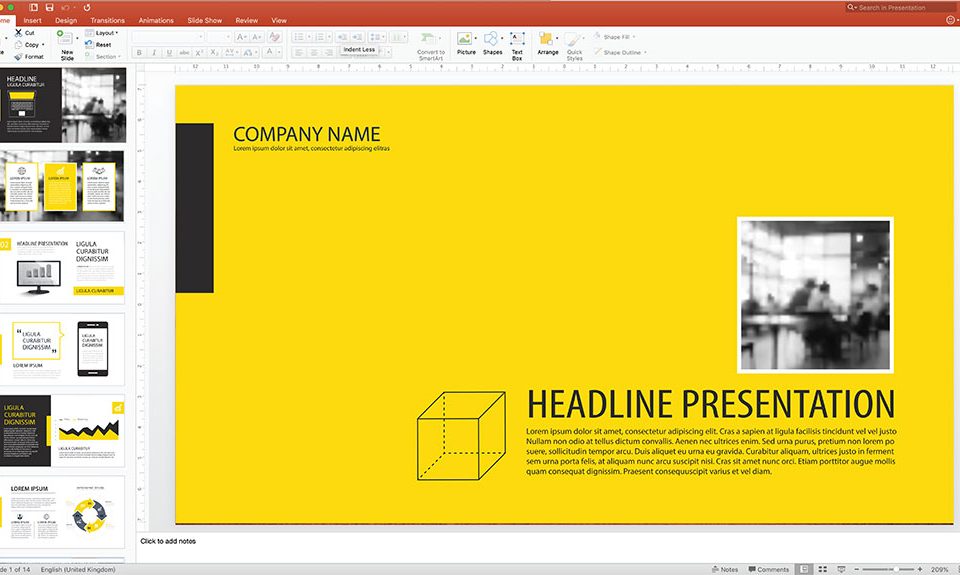
Task: Select the slide thumbnail with phone mockup
Action: (x=62, y=349)
